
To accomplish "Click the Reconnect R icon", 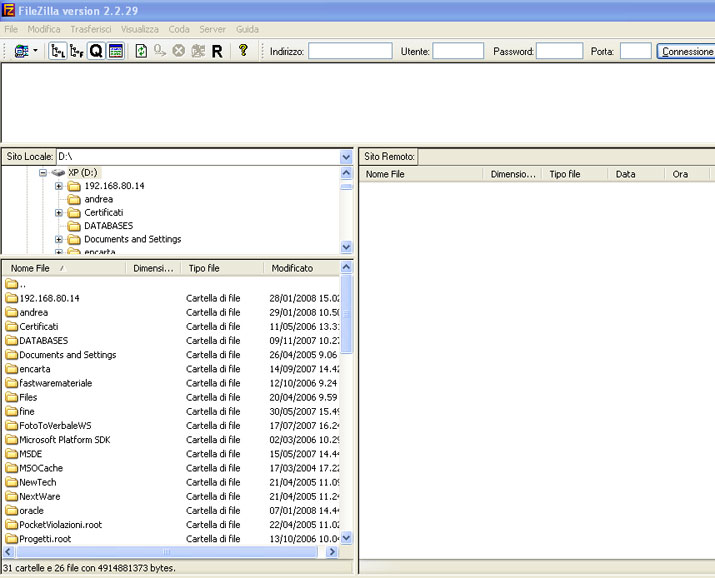I will pos(217,52).
